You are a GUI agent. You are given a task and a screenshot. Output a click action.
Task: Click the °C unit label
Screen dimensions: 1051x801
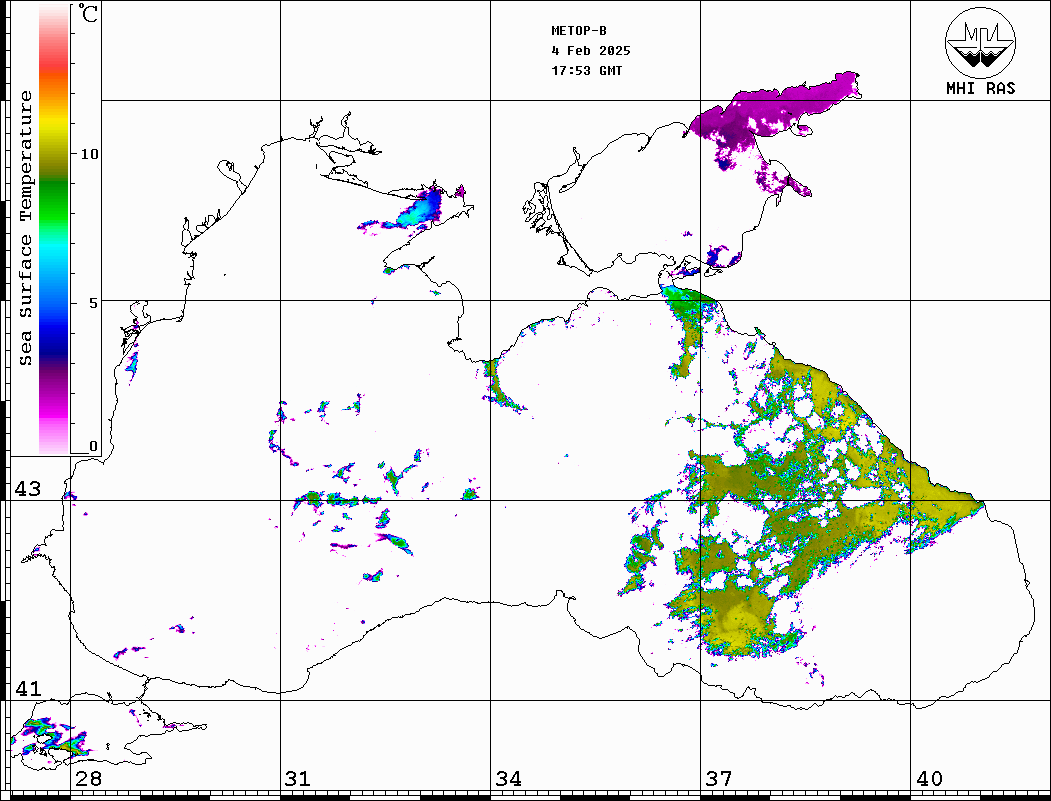pos(89,16)
